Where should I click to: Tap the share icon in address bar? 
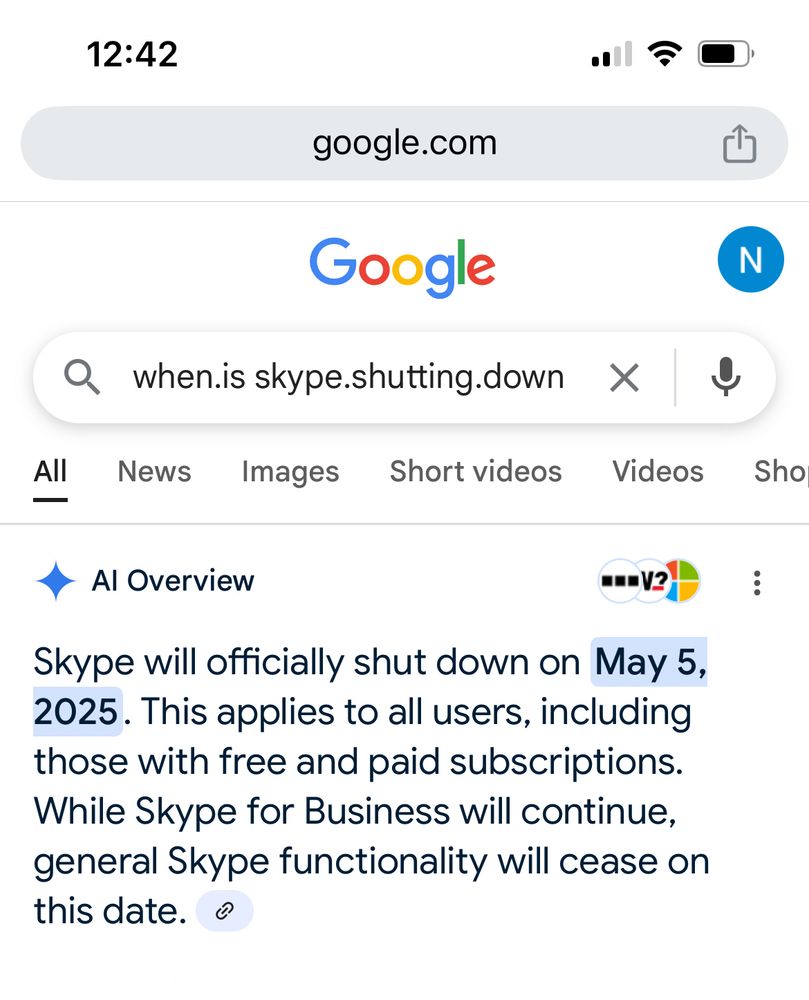point(739,144)
